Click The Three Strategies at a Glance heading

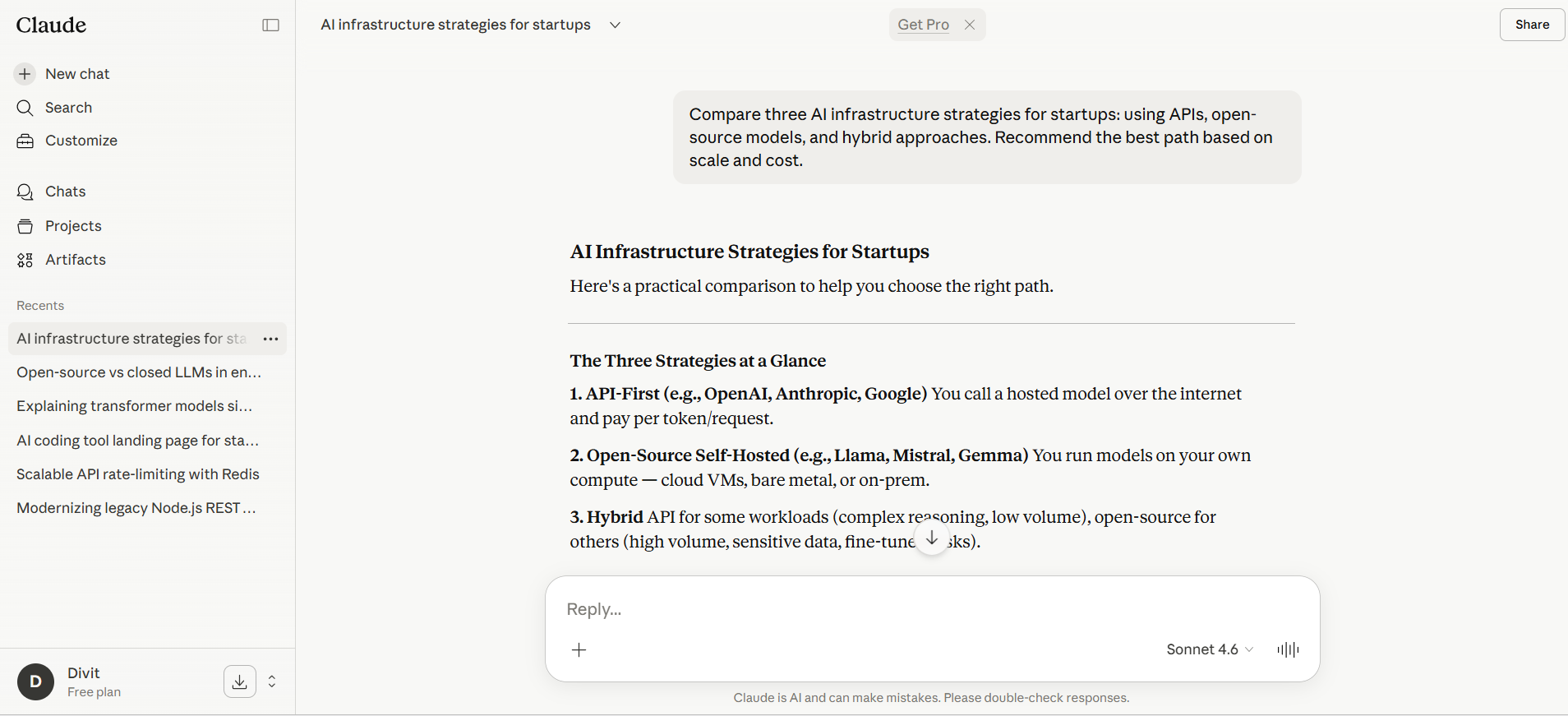pyautogui.click(x=698, y=361)
